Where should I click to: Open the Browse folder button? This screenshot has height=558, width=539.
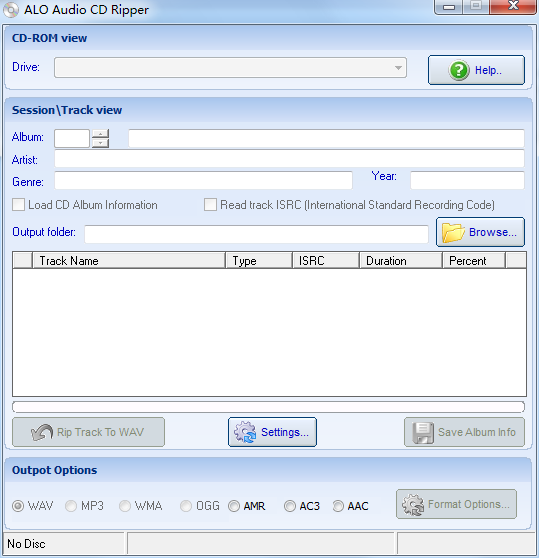click(480, 232)
